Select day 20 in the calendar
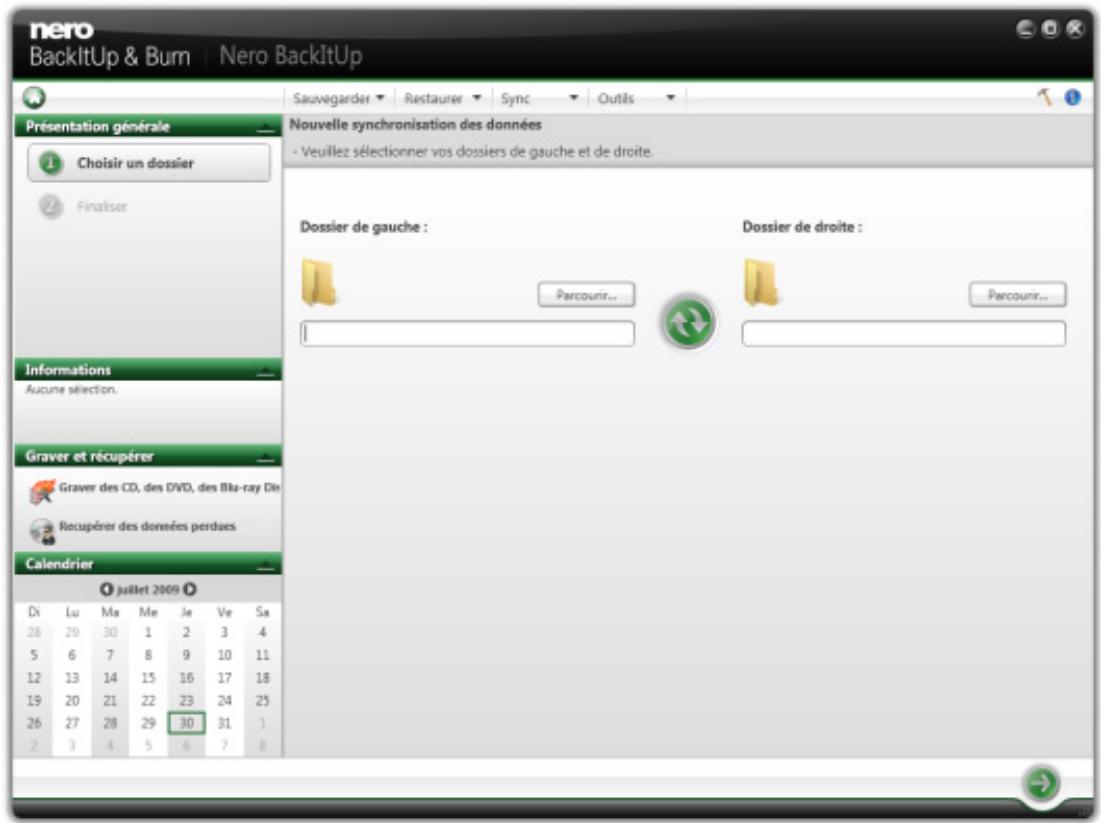 click(x=72, y=701)
